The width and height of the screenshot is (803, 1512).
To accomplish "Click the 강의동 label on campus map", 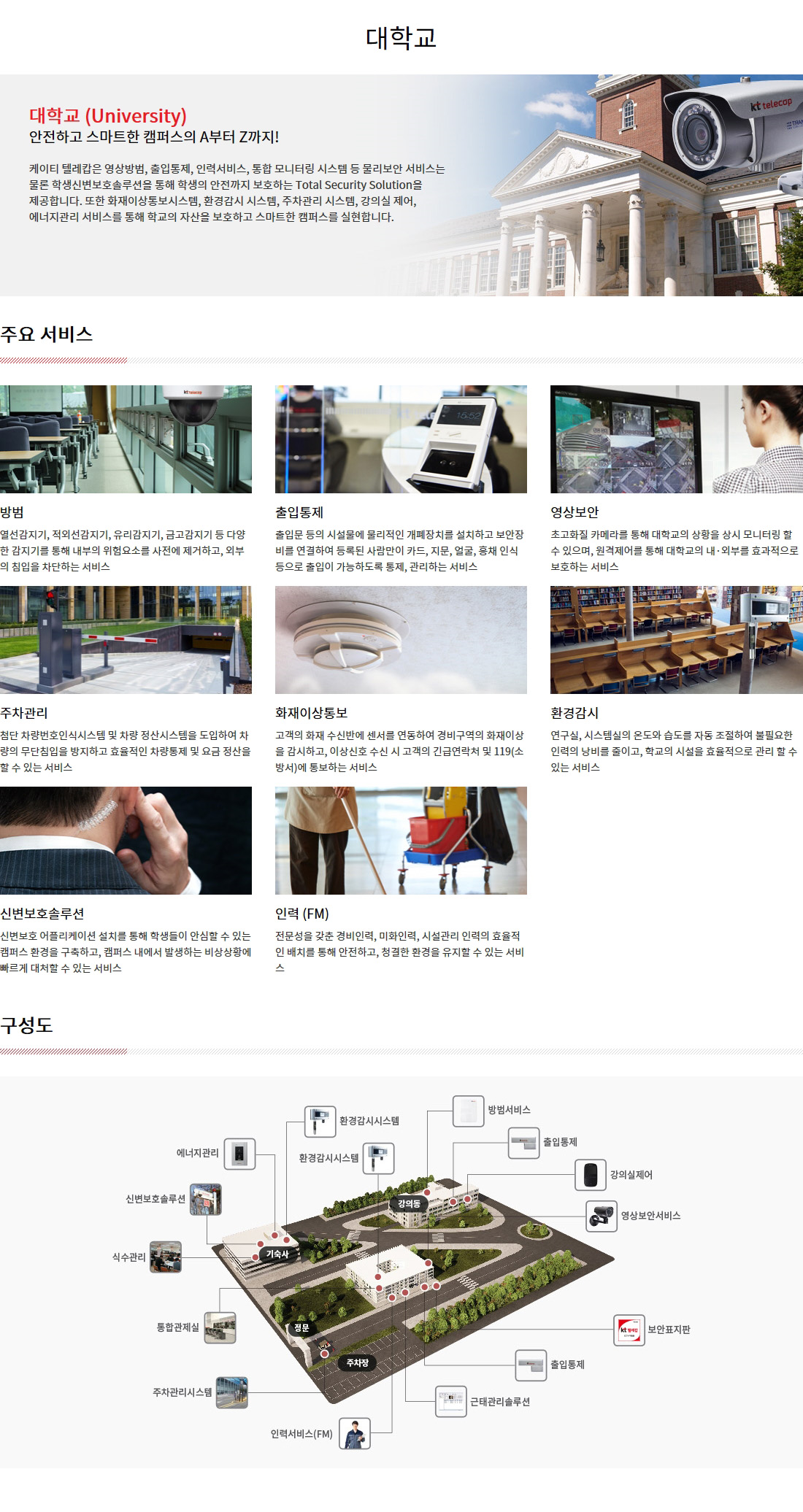I will tap(409, 1203).
